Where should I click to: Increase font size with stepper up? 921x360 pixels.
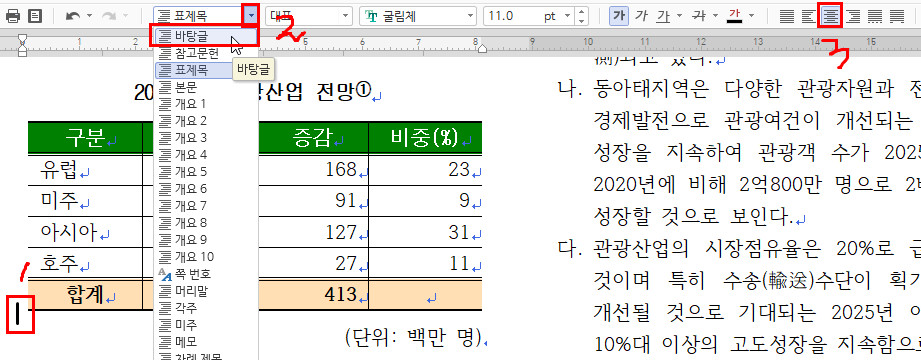(581, 11)
